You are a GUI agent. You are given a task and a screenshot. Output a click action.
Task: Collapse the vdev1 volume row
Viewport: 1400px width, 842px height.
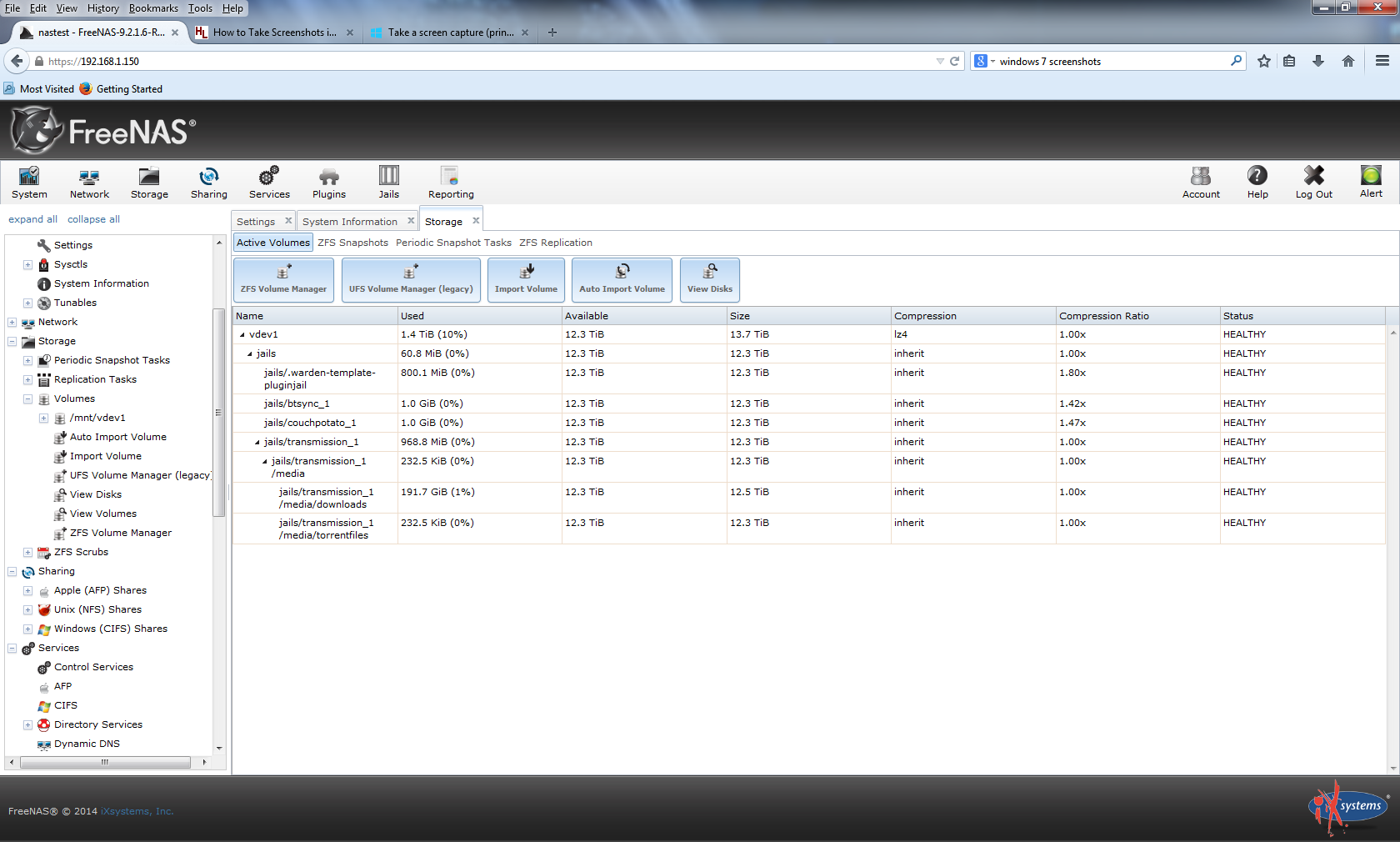pyautogui.click(x=242, y=335)
